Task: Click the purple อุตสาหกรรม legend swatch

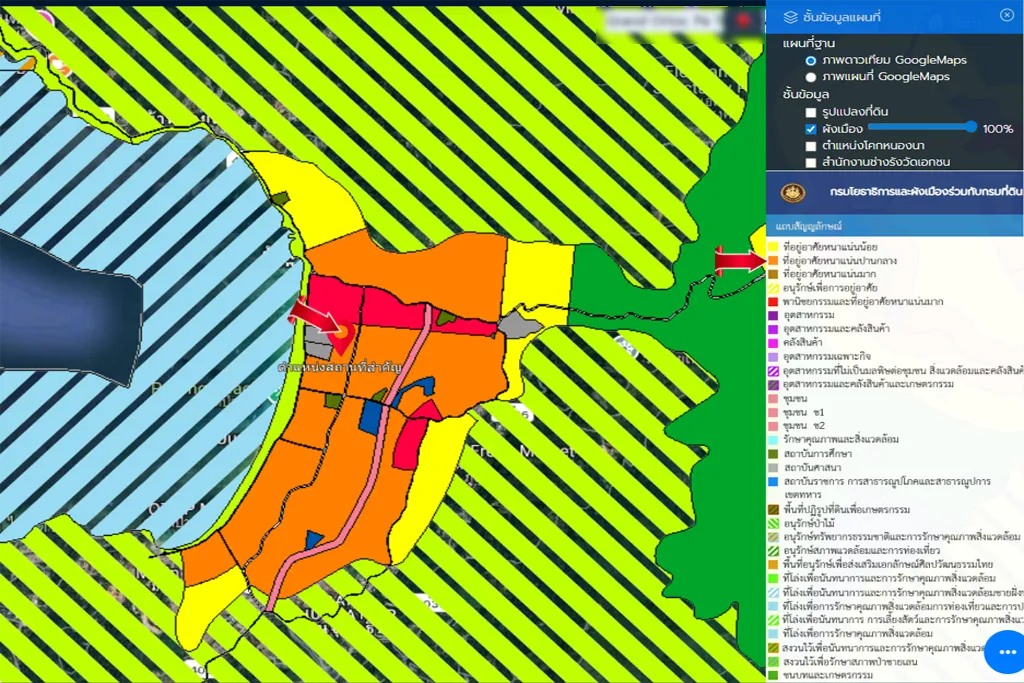Action: coord(773,315)
